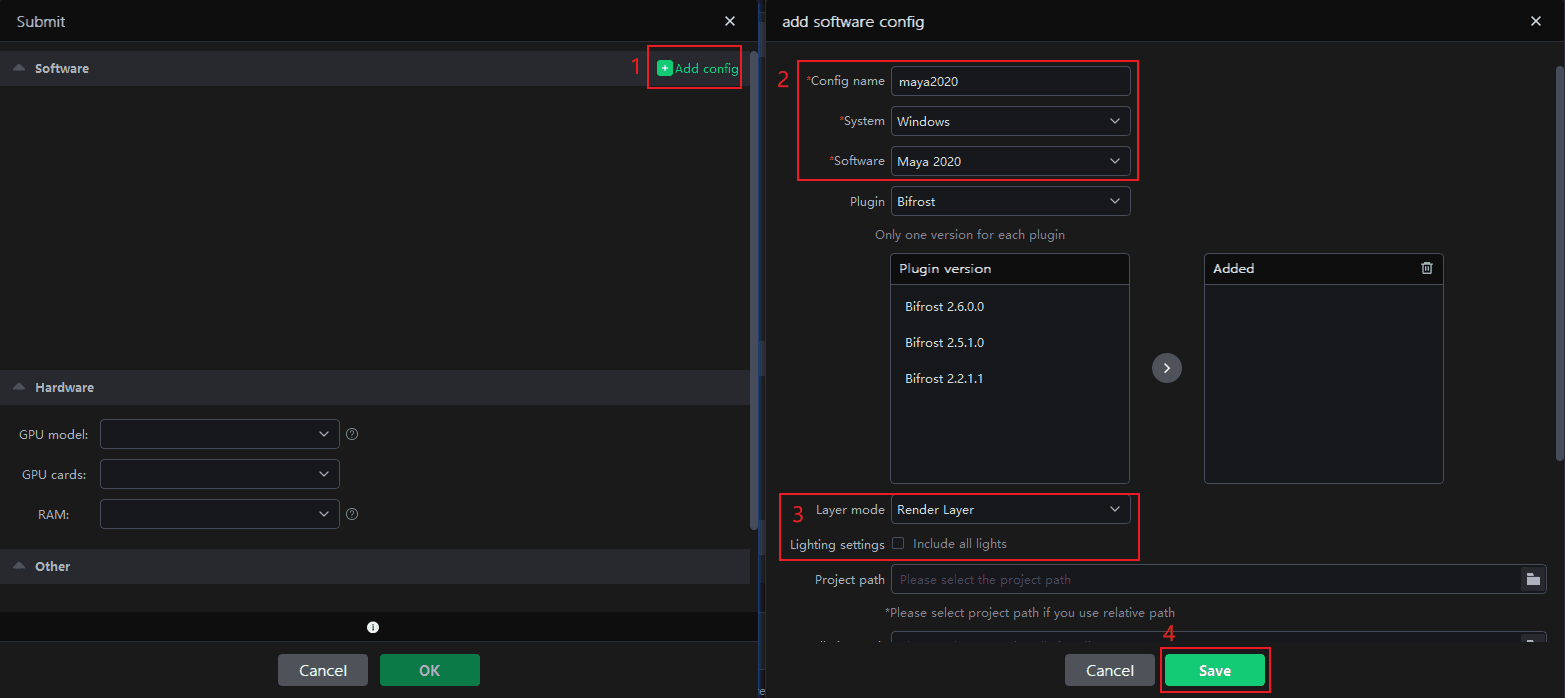Viewport: 1565px width, 698px height.
Task: Click the info icon above Submit dialog buttons
Action: tap(373, 628)
